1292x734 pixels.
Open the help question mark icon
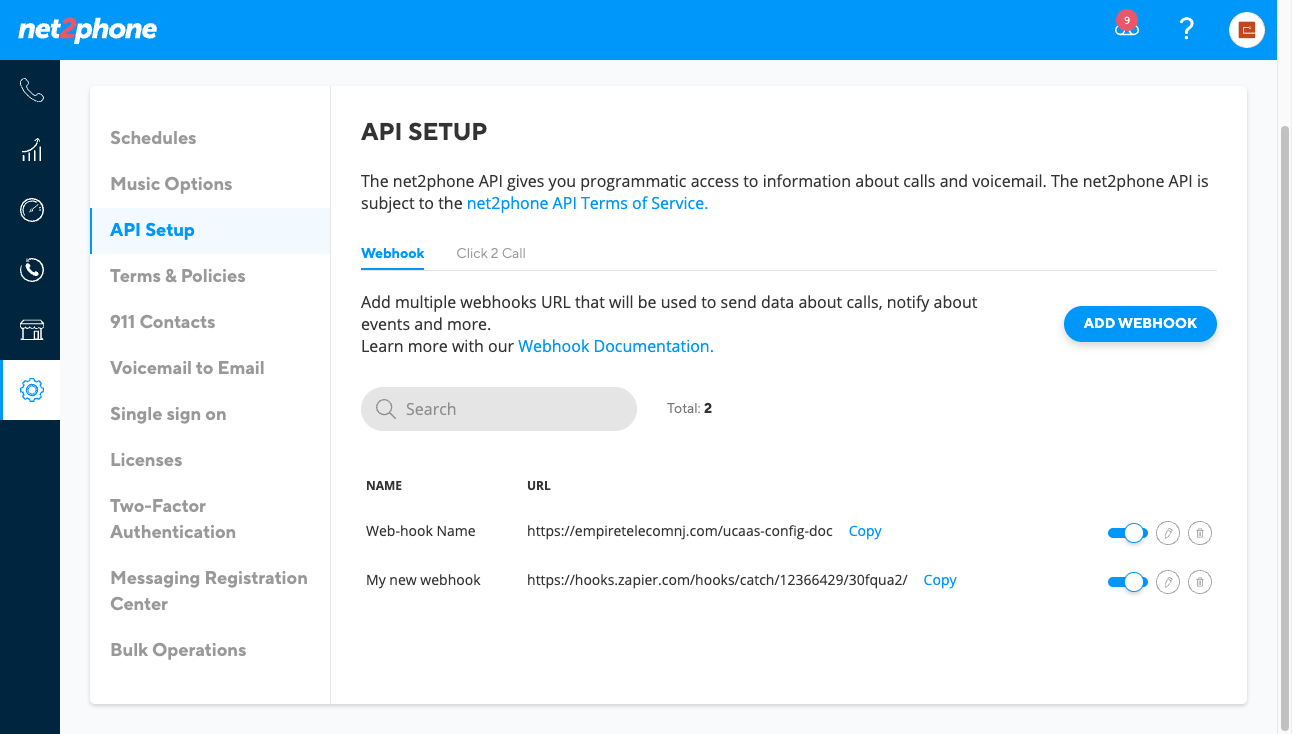[1187, 29]
